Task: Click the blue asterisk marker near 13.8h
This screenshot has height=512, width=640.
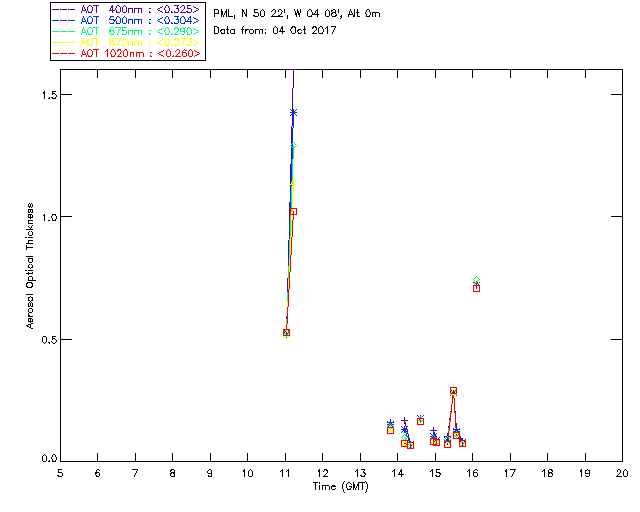Action: [x=390, y=424]
